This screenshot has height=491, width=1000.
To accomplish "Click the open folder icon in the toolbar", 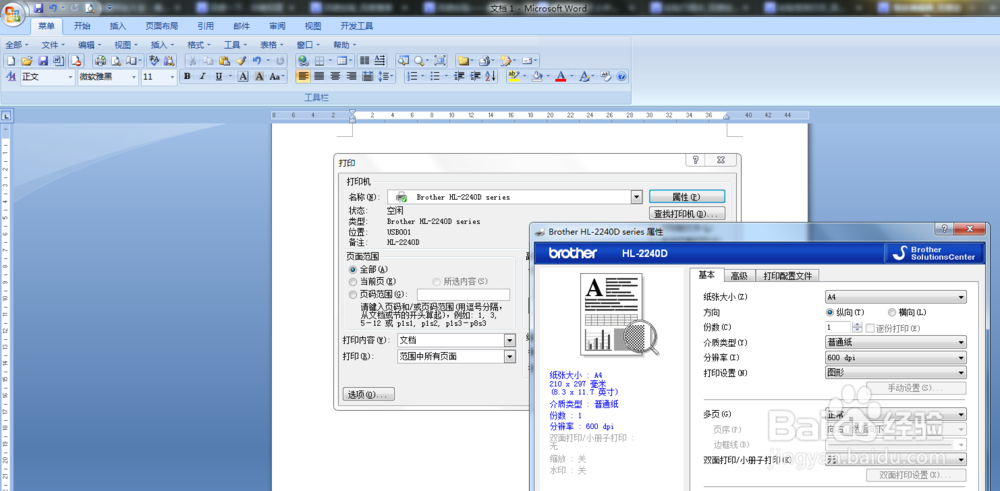I will pyautogui.click(x=27, y=61).
